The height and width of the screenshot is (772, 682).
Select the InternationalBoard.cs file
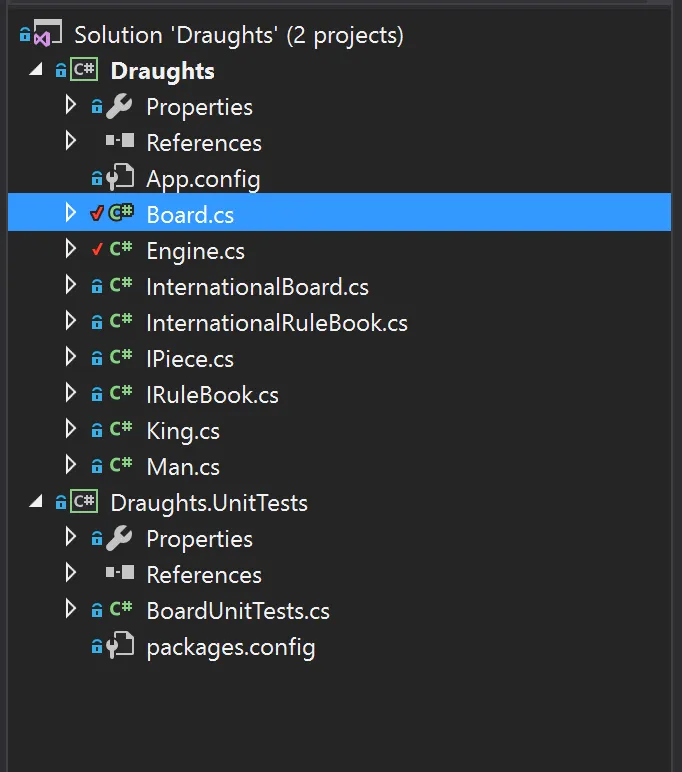point(257,287)
